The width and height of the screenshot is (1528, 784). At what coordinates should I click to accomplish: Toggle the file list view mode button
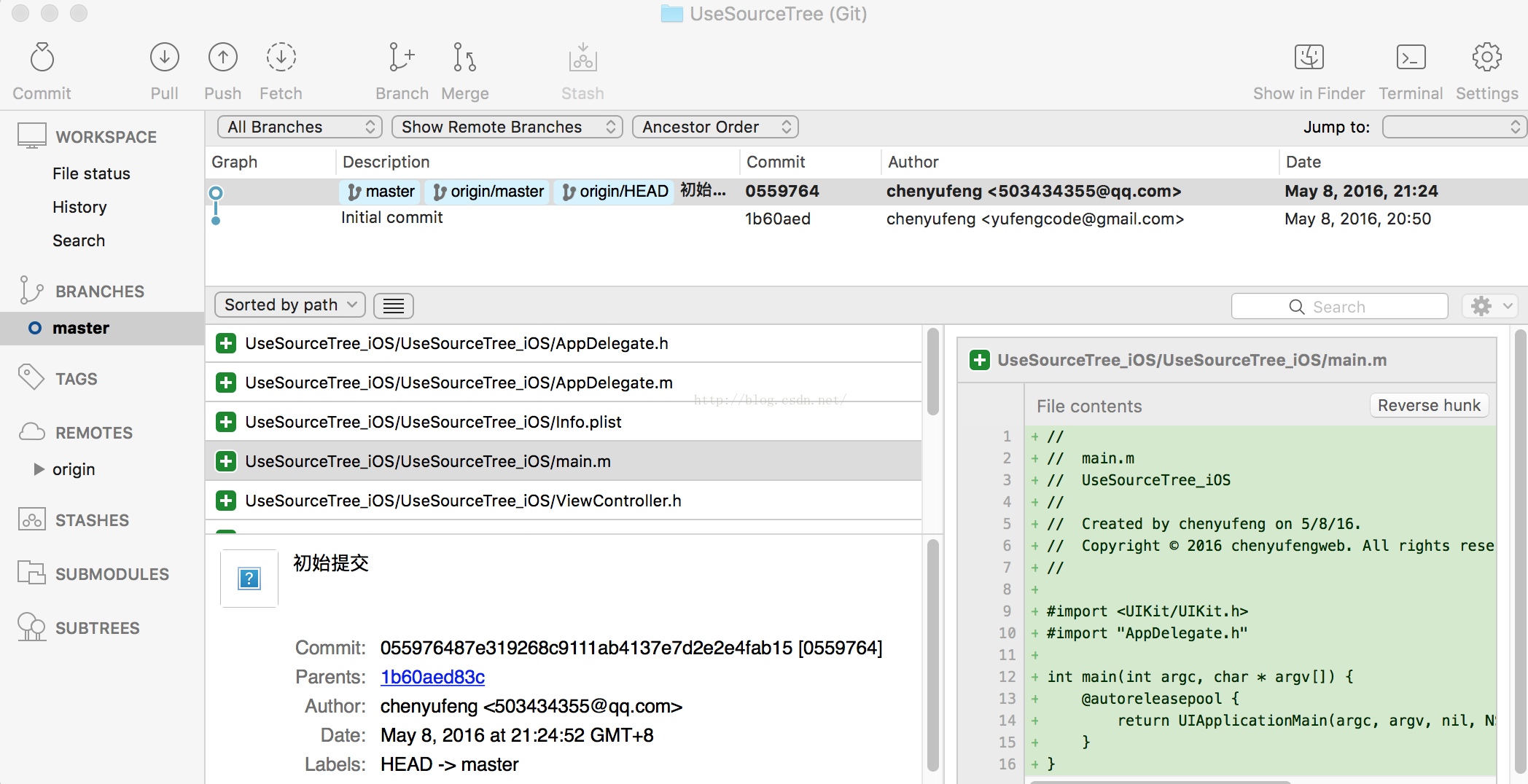[x=394, y=306]
